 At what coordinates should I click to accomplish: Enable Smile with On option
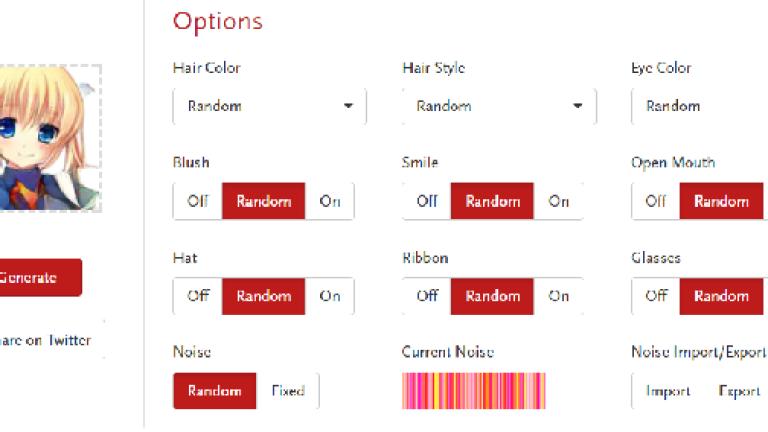(x=558, y=201)
